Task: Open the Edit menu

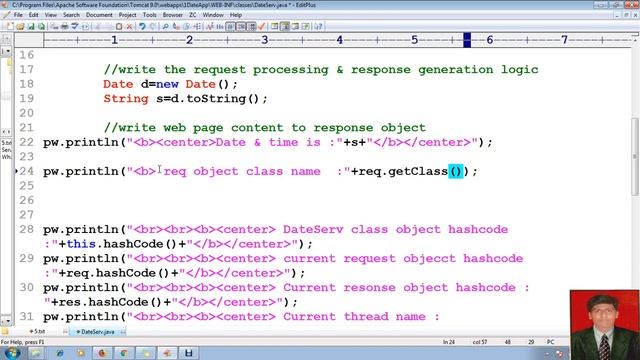Action: pos(33,15)
